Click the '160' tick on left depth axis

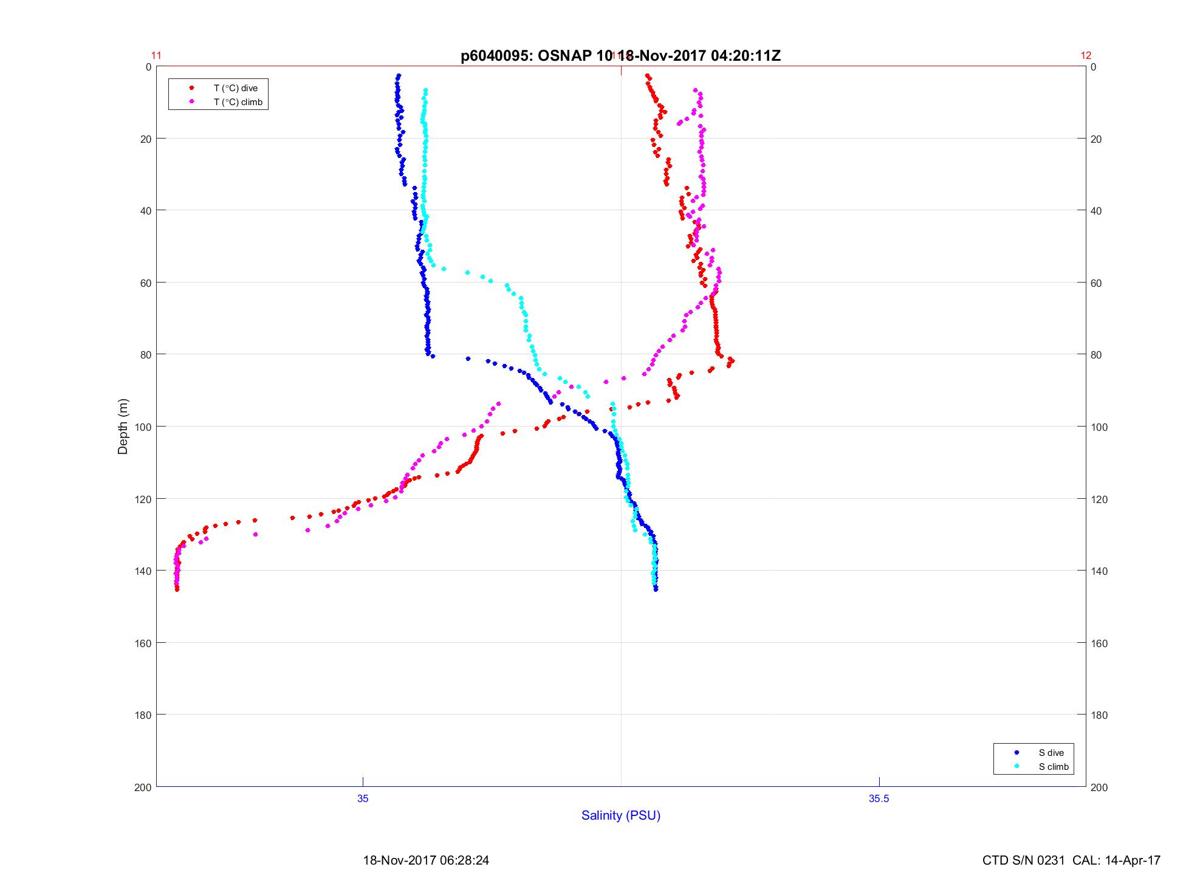point(142,643)
